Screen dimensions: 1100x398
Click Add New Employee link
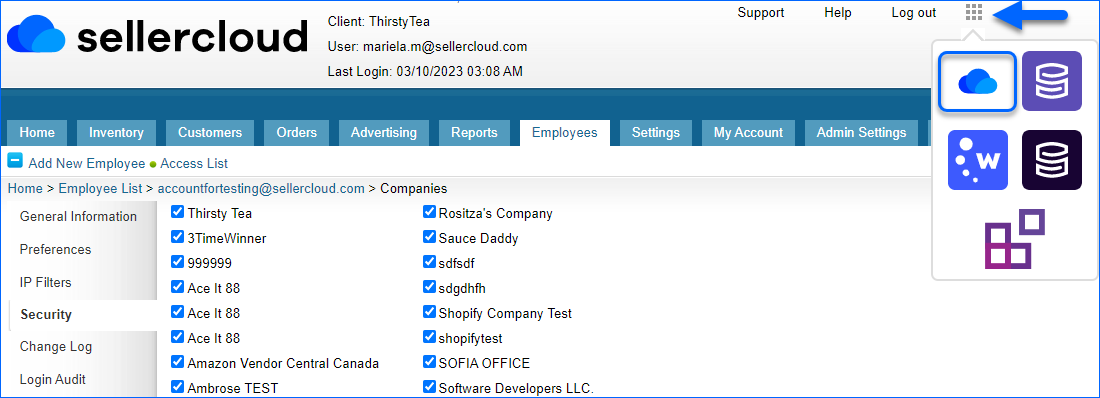(x=87, y=164)
